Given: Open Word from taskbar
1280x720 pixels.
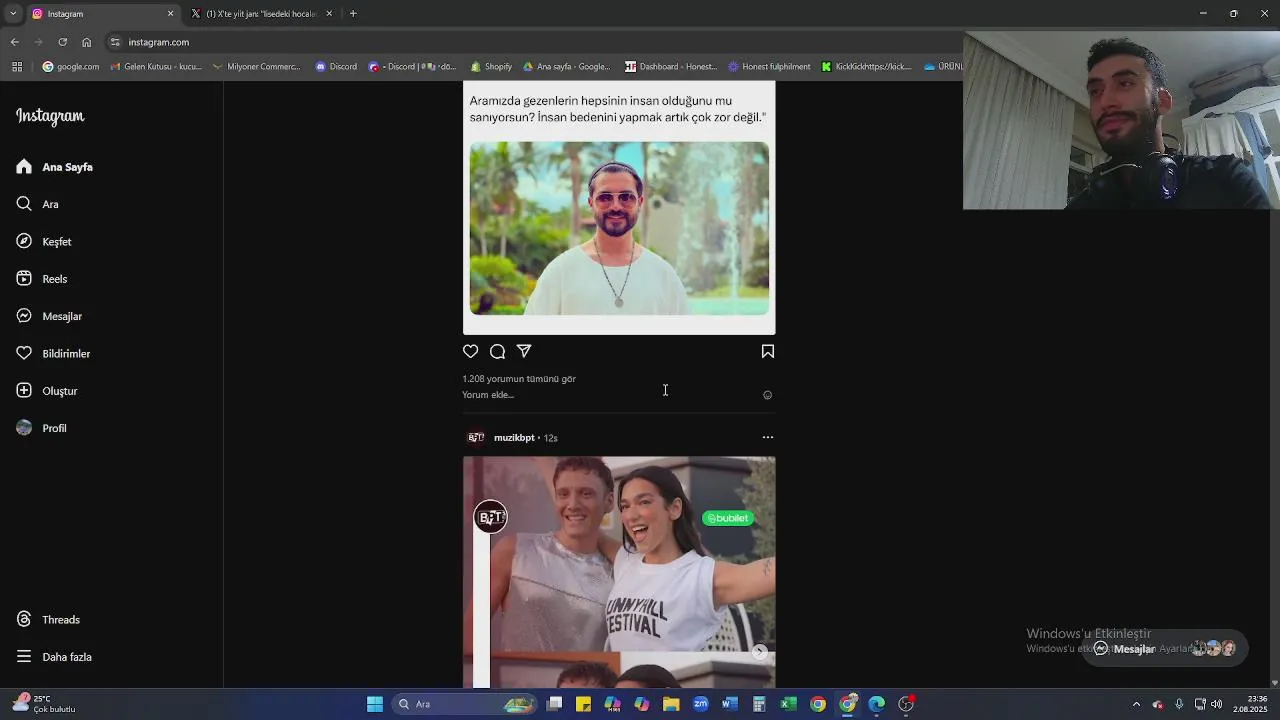Looking at the screenshot, I should [x=729, y=704].
